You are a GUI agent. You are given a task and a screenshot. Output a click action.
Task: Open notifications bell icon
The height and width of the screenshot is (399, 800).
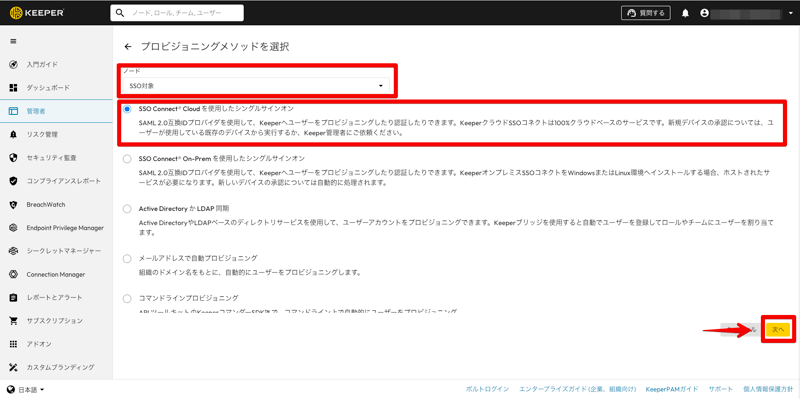[x=686, y=13]
